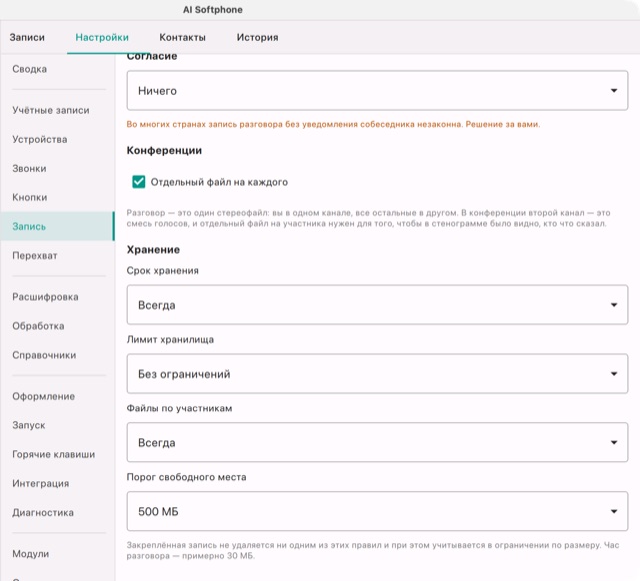Open the История tab

tap(258, 37)
